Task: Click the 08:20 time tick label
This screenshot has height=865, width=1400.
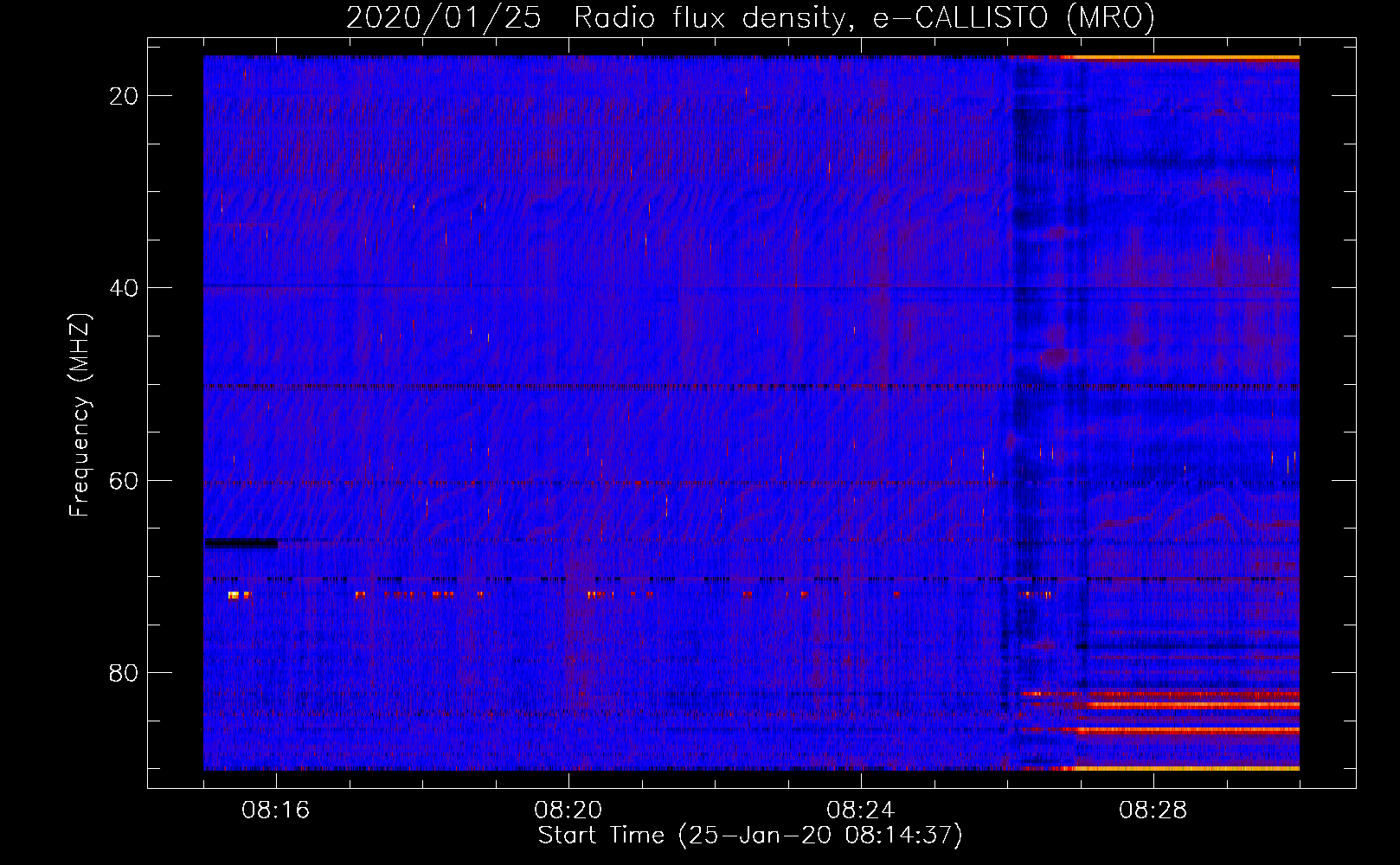Action: [x=568, y=811]
